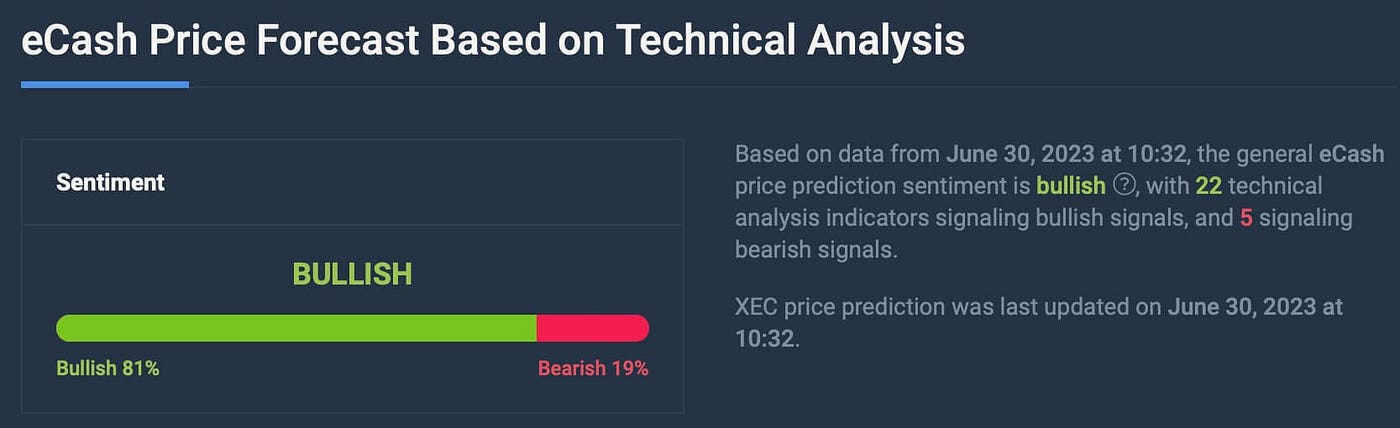The height and width of the screenshot is (428, 1400).
Task: Click the green bullish word in the description
Action: [x=1071, y=186]
